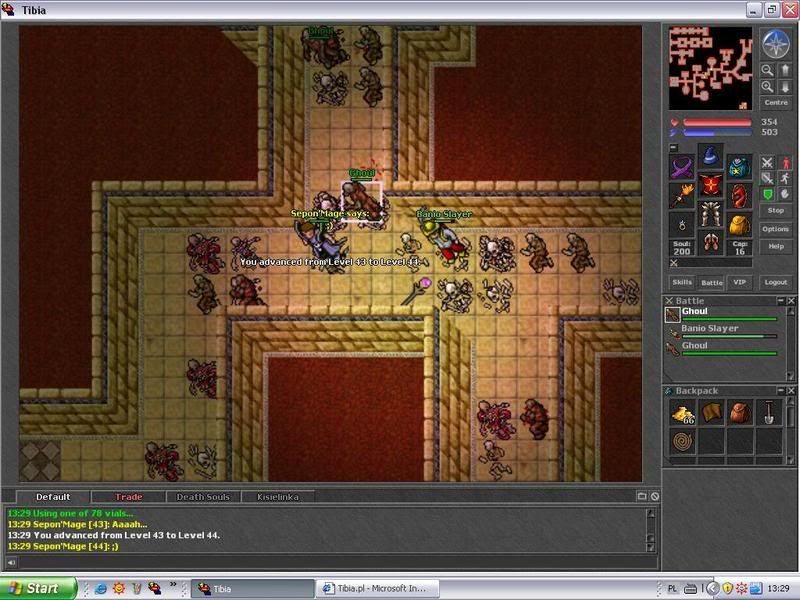Select the gold coins stack in Backpack
The width and height of the screenshot is (800, 600).
coord(683,413)
